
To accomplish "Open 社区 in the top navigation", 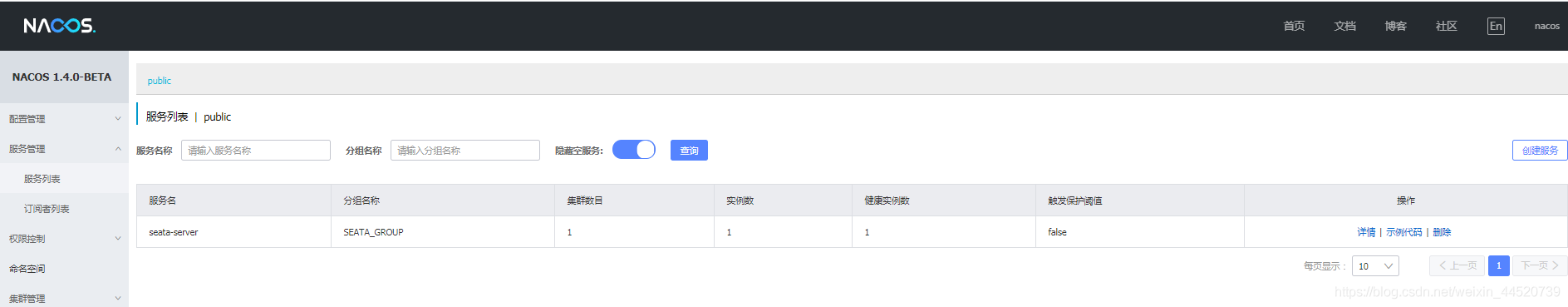I will pyautogui.click(x=1446, y=26).
